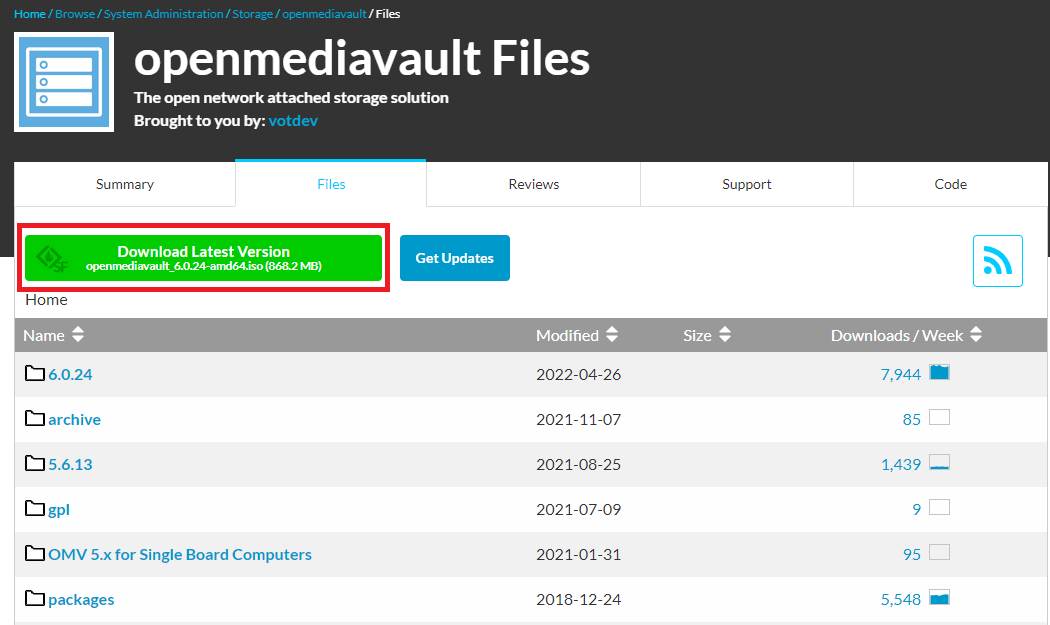Click the 7,944 weekly downloads count
The height and width of the screenshot is (625, 1050).
pos(901,374)
